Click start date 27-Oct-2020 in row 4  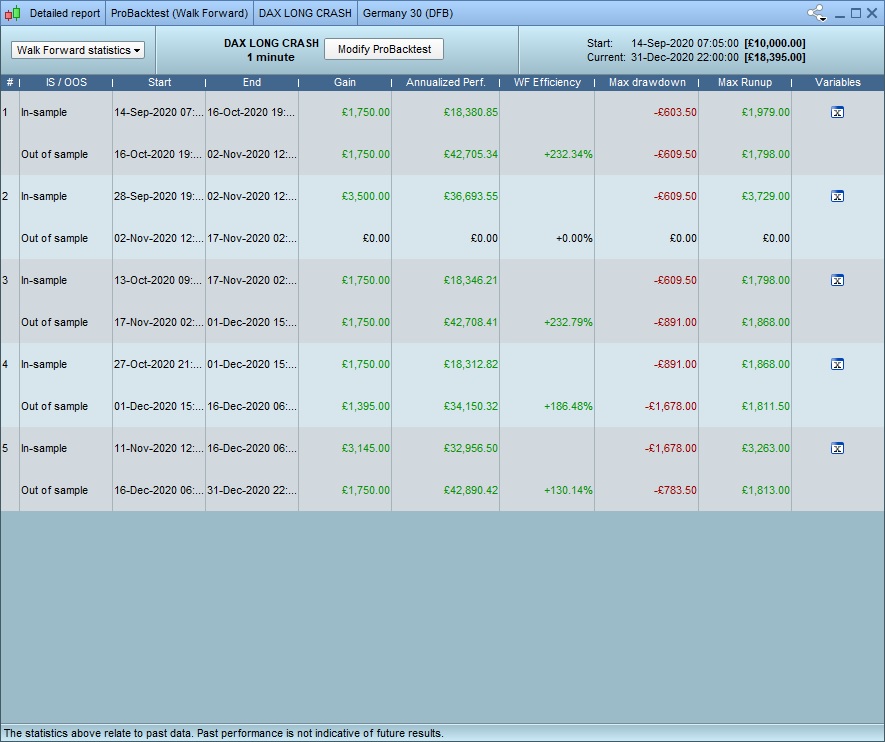[158, 365]
